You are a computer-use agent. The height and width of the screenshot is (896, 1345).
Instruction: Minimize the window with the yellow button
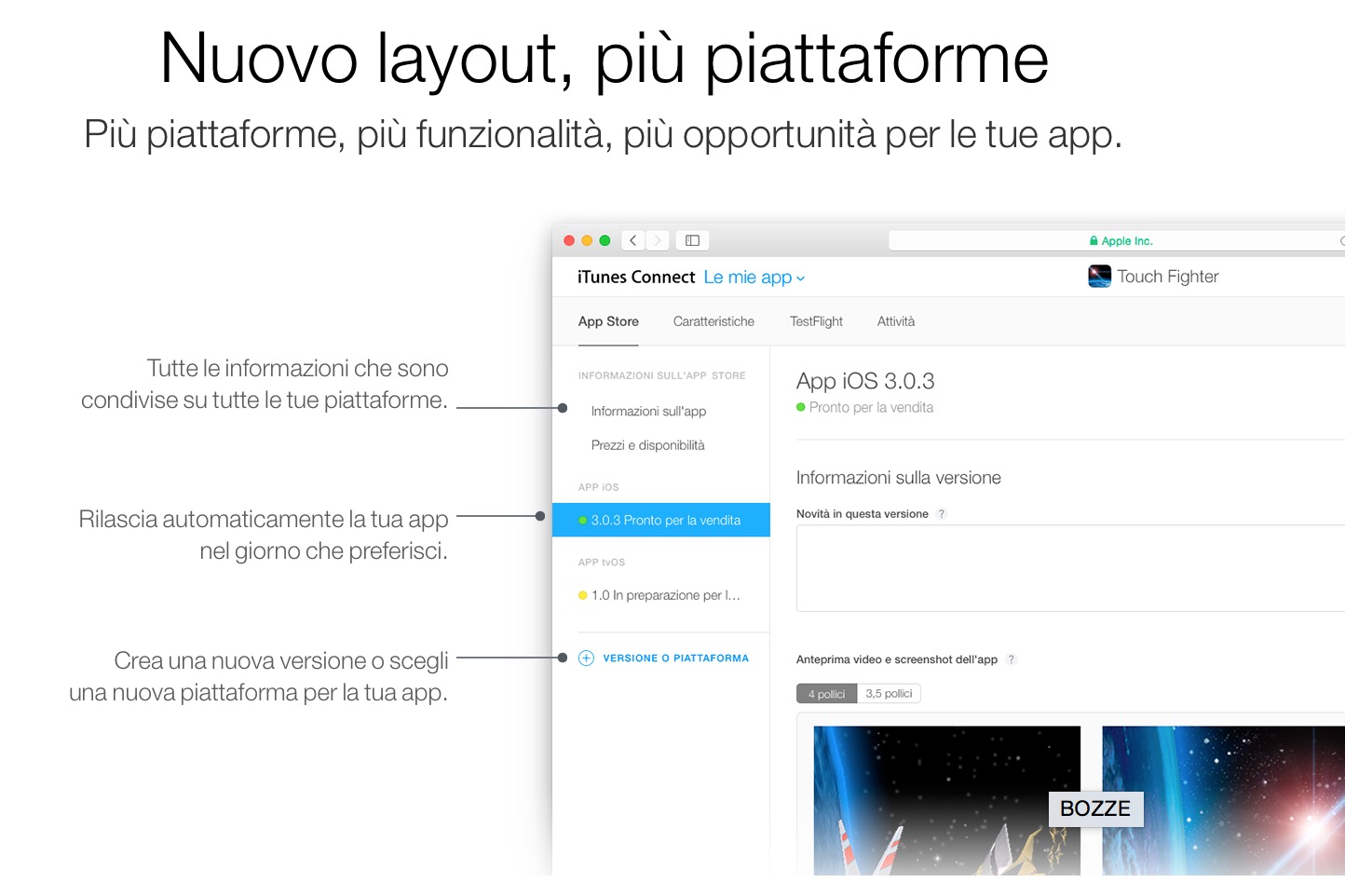[587, 240]
